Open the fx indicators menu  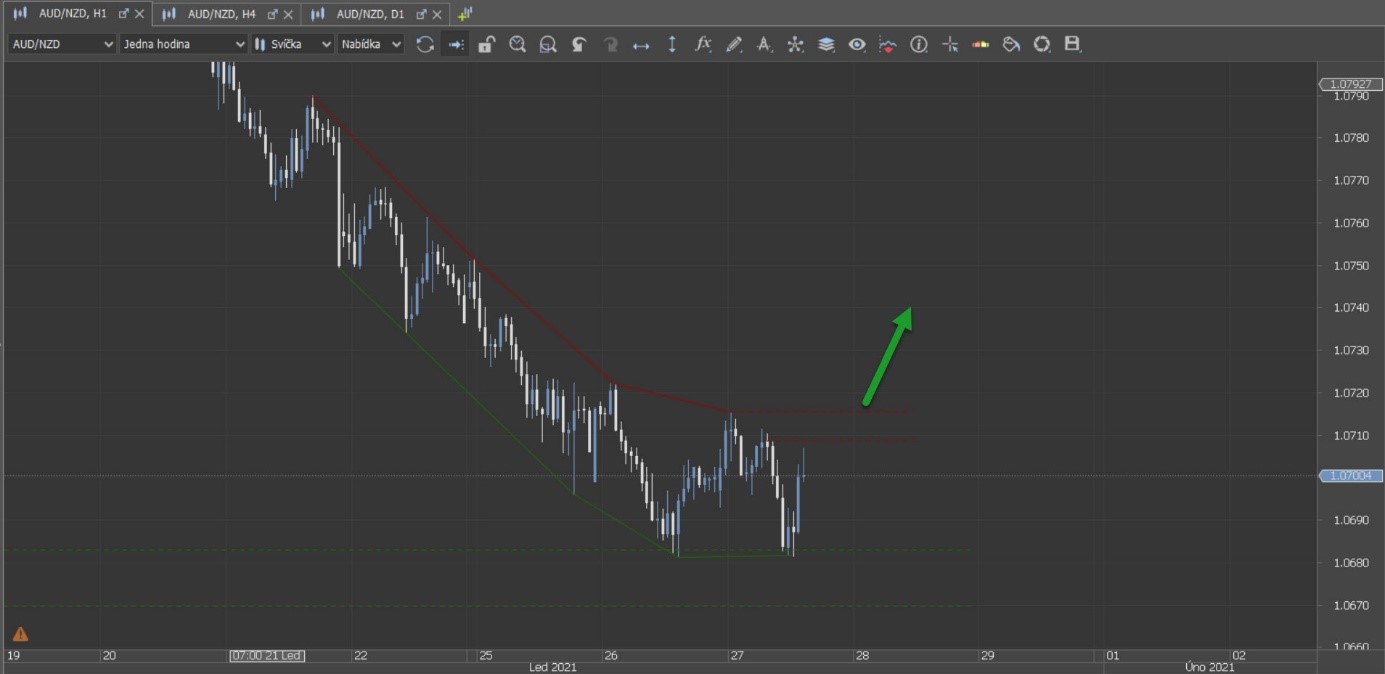click(703, 44)
